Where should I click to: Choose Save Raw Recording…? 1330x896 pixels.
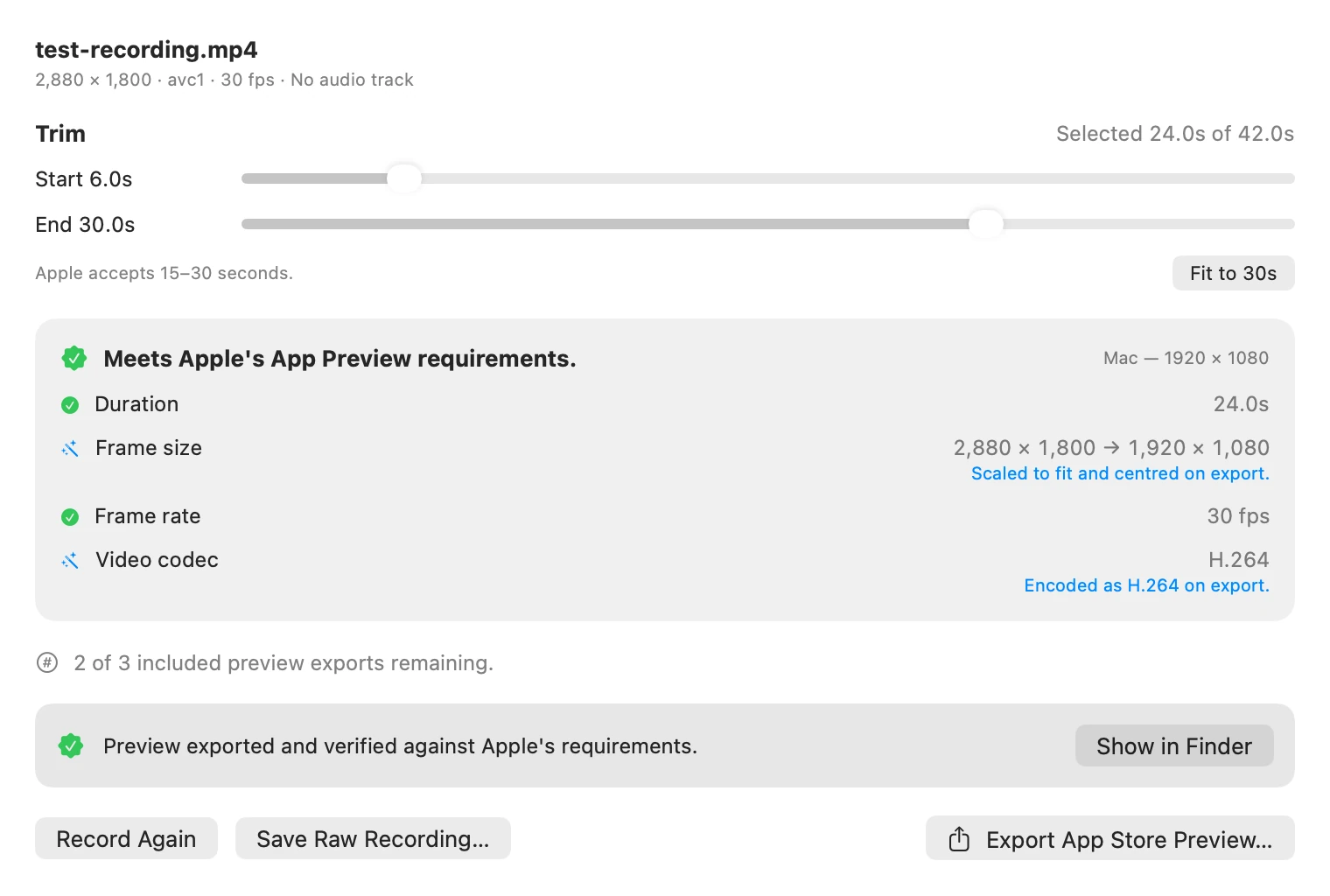[x=373, y=838]
